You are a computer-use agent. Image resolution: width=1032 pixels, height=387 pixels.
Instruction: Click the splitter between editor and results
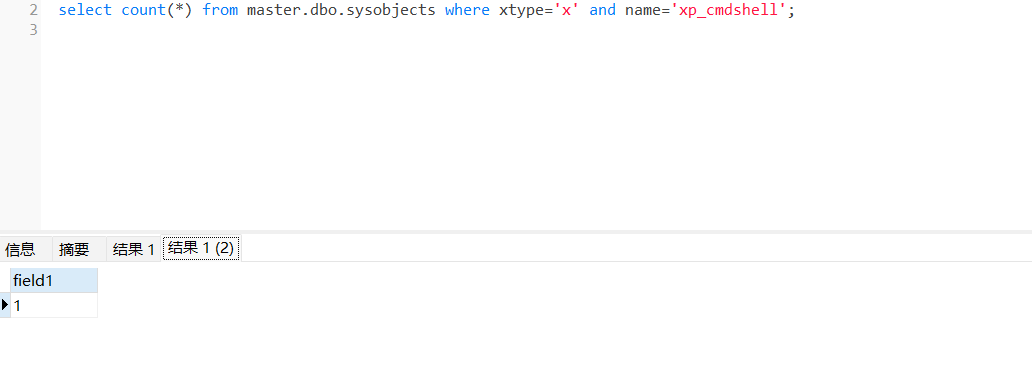[x=516, y=231]
